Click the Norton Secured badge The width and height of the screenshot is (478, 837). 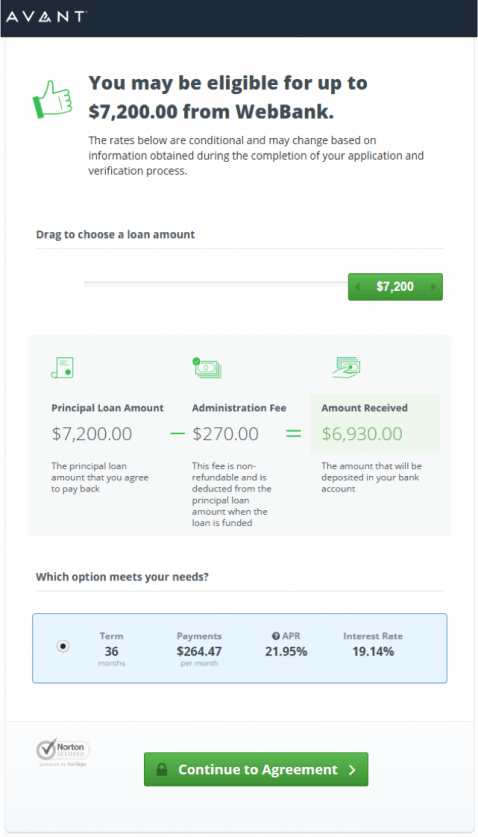(x=63, y=753)
